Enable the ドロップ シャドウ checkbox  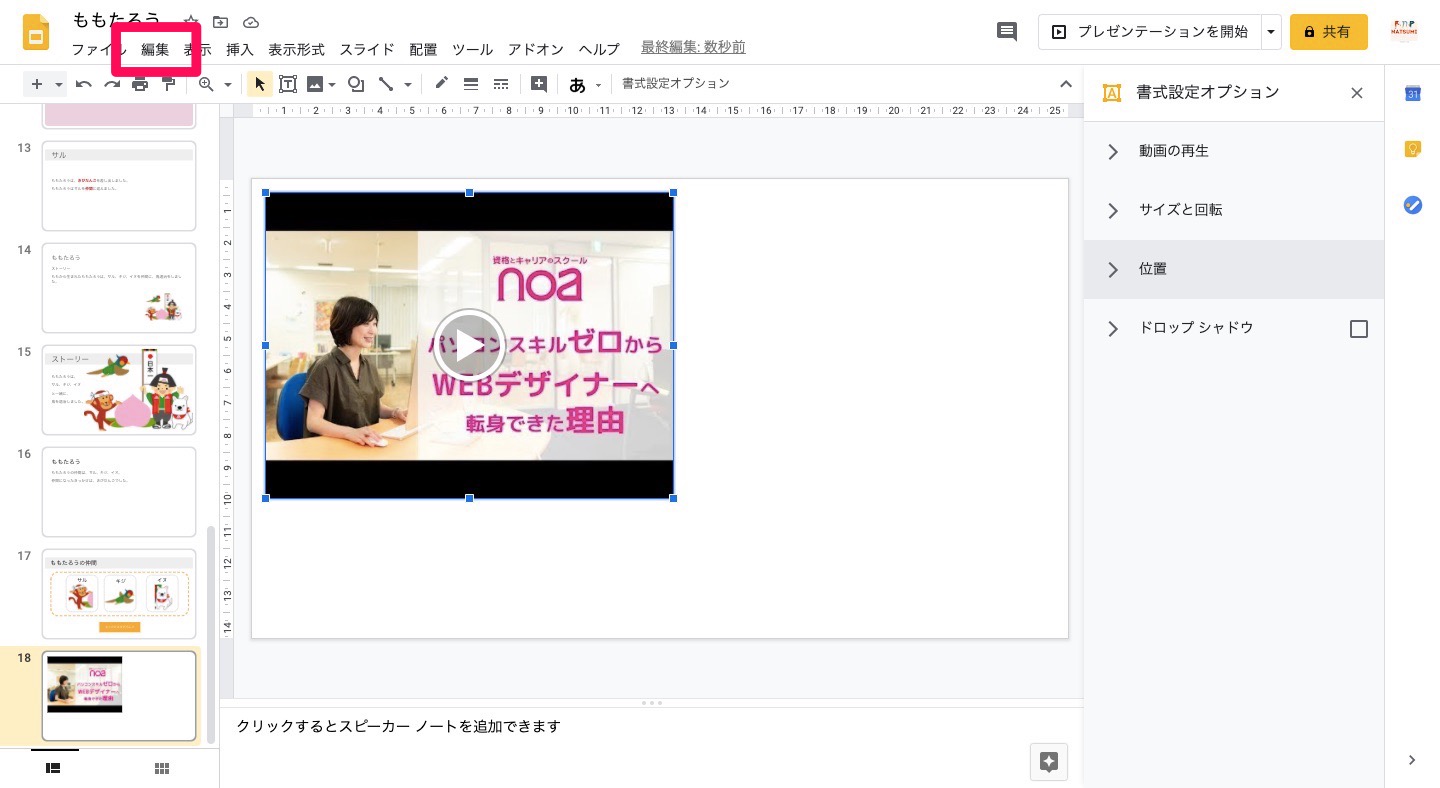coord(1359,329)
